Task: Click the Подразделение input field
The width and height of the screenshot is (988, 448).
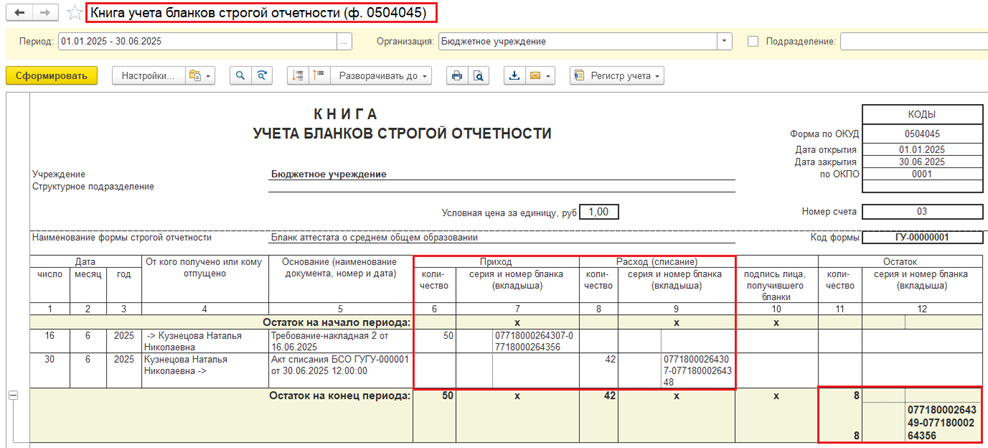Action: 914,42
